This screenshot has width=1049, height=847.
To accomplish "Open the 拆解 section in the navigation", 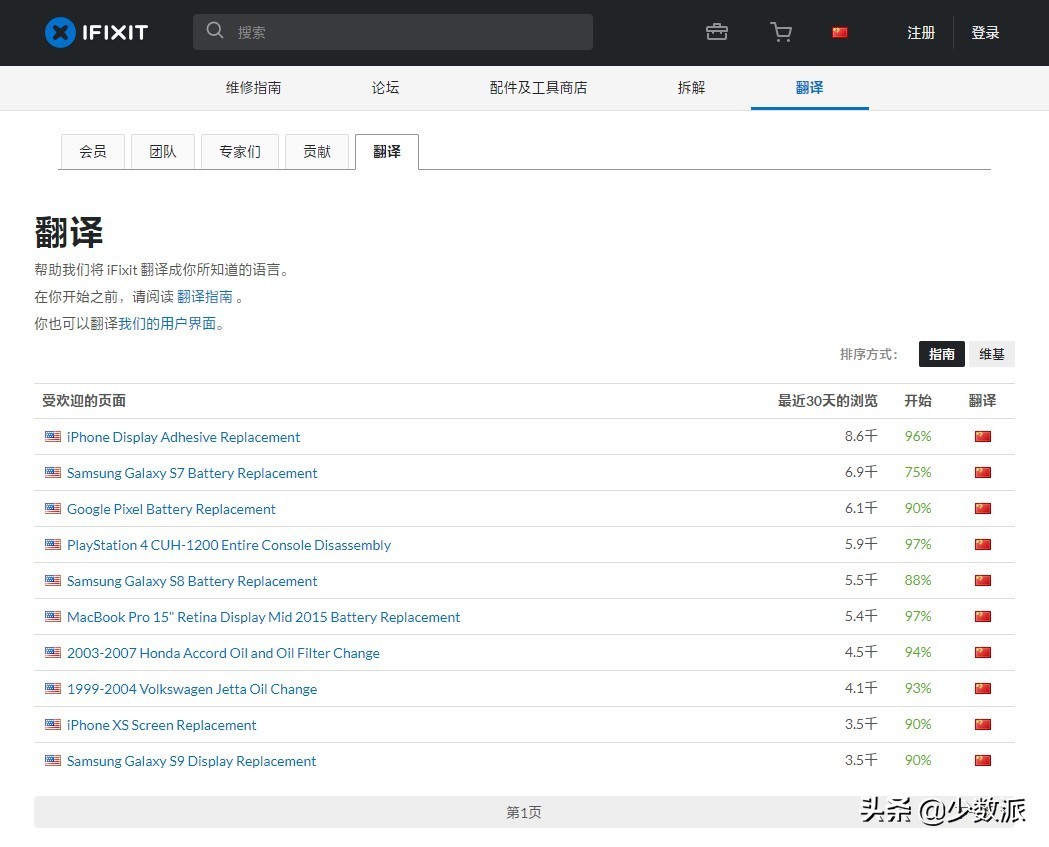I will [690, 88].
